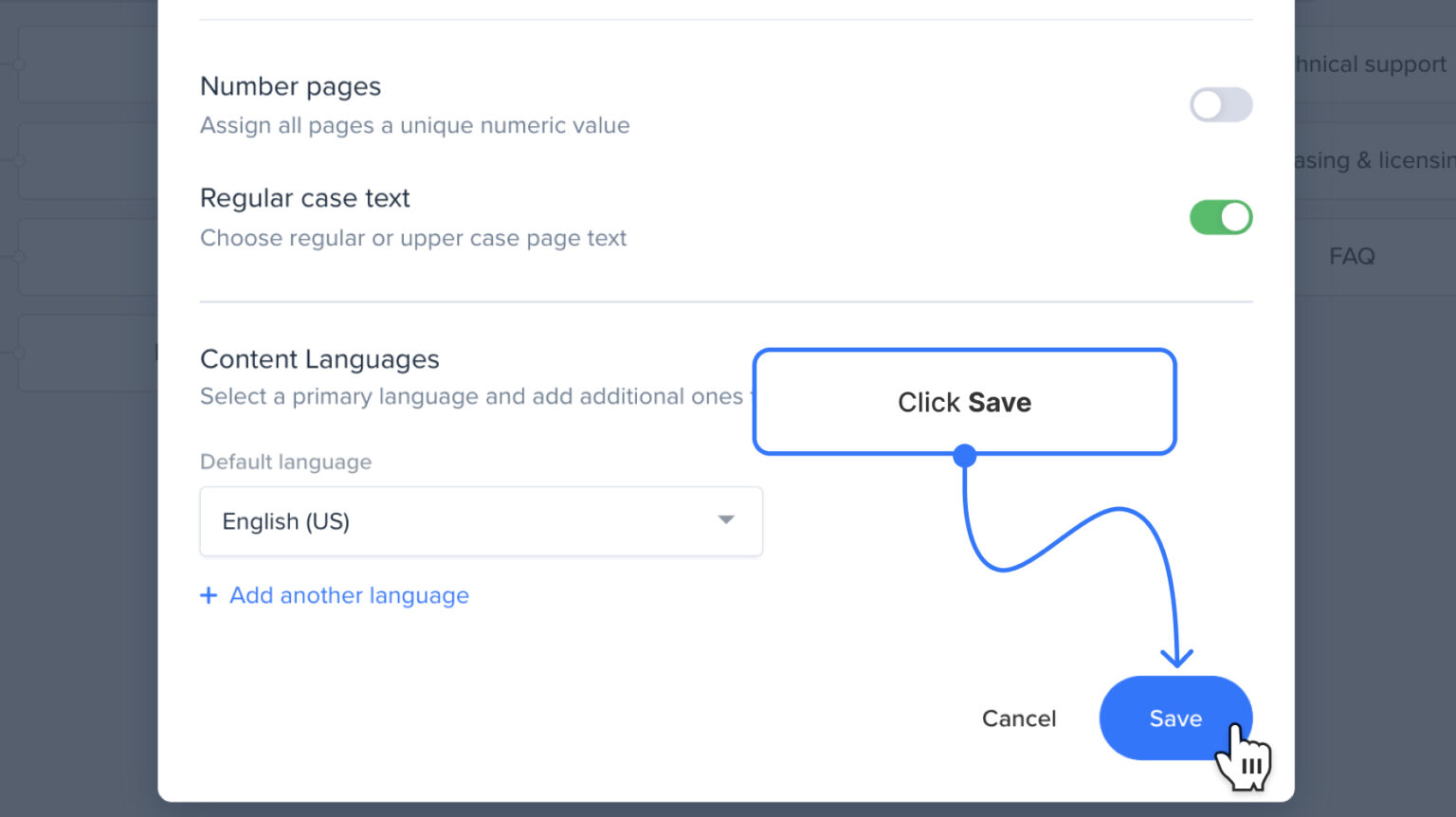
Task: Click the blue Click Save callout box
Action: pos(964,402)
